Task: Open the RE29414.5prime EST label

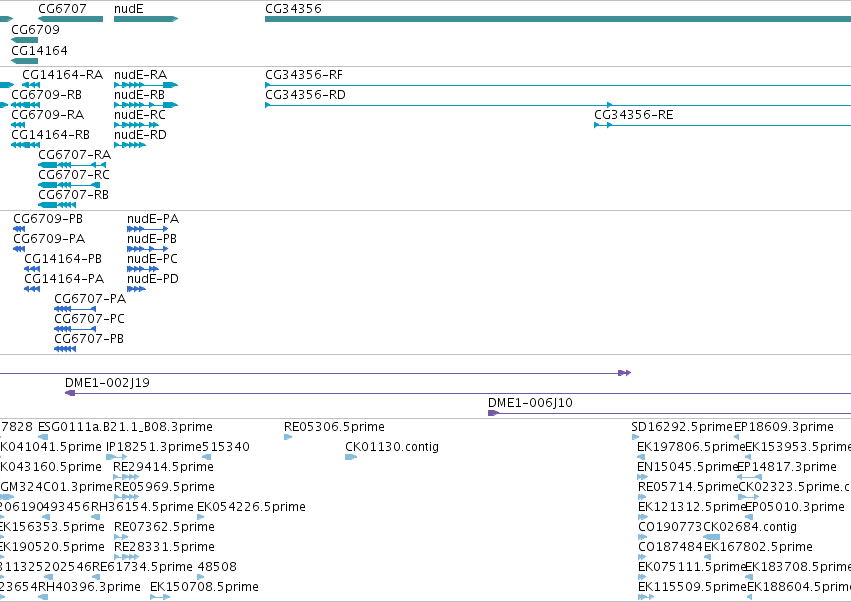Action: [x=163, y=467]
